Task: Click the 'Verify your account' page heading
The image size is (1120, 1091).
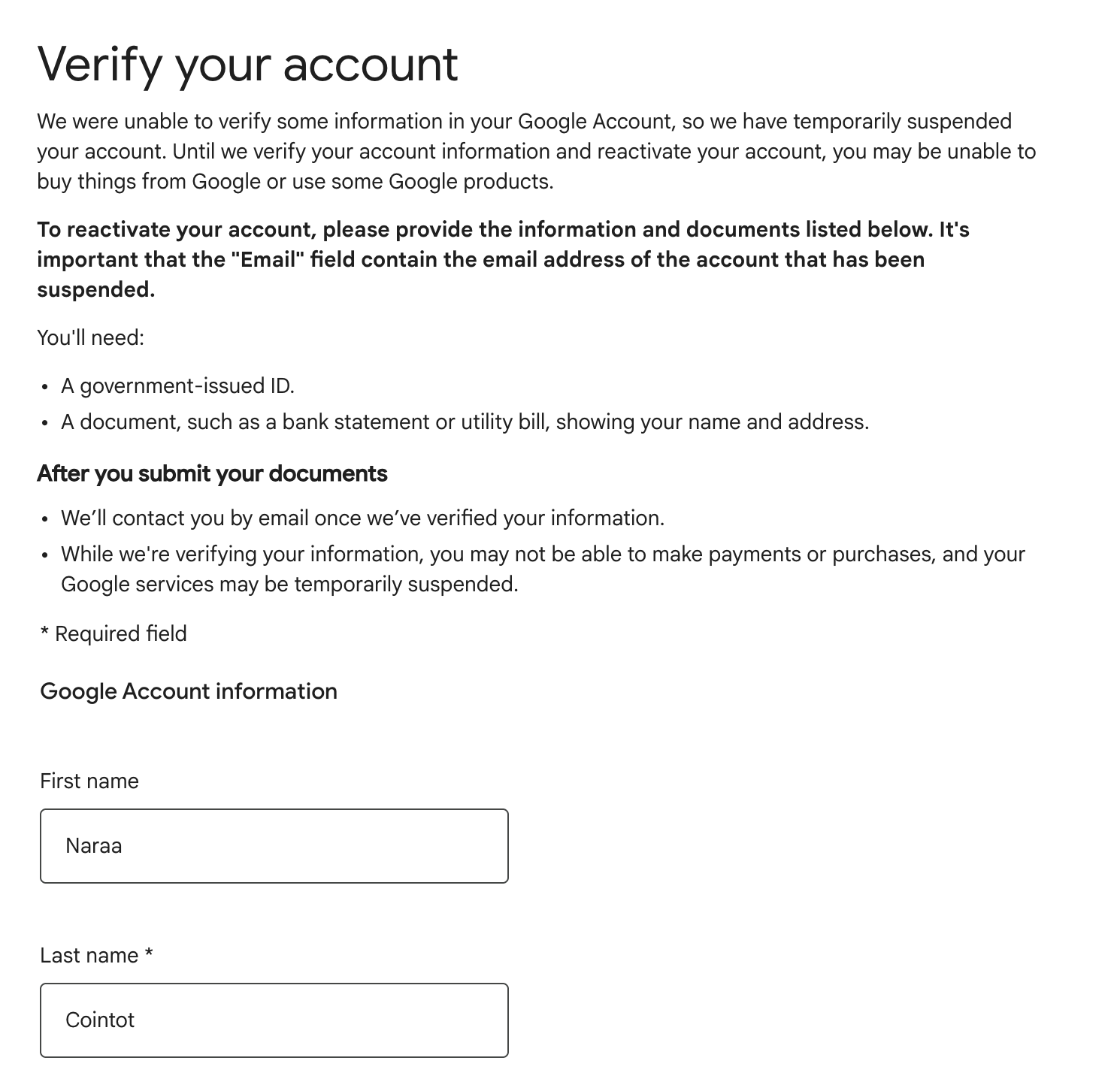Action: 247,65
